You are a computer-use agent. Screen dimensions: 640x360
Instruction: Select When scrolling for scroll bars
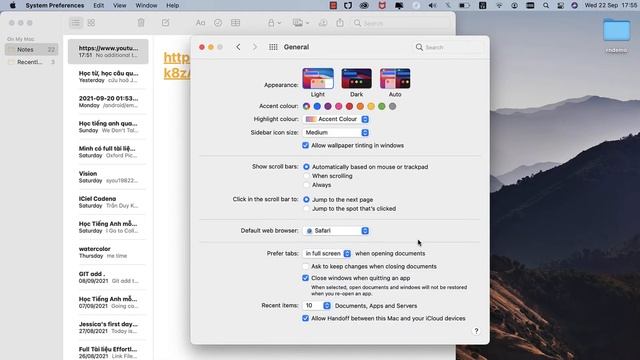(x=306, y=176)
